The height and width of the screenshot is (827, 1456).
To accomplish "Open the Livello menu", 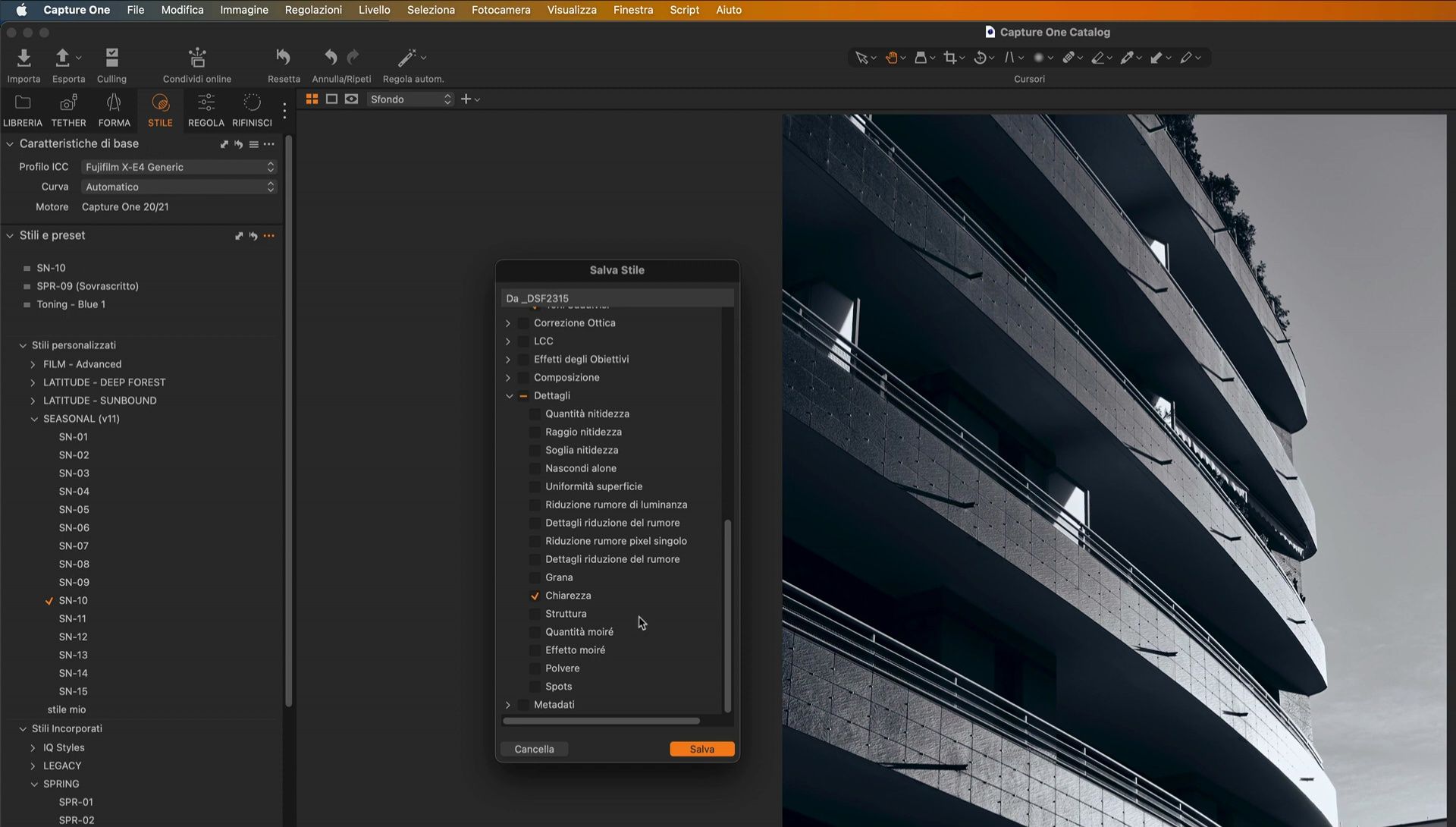I will click(x=374, y=10).
